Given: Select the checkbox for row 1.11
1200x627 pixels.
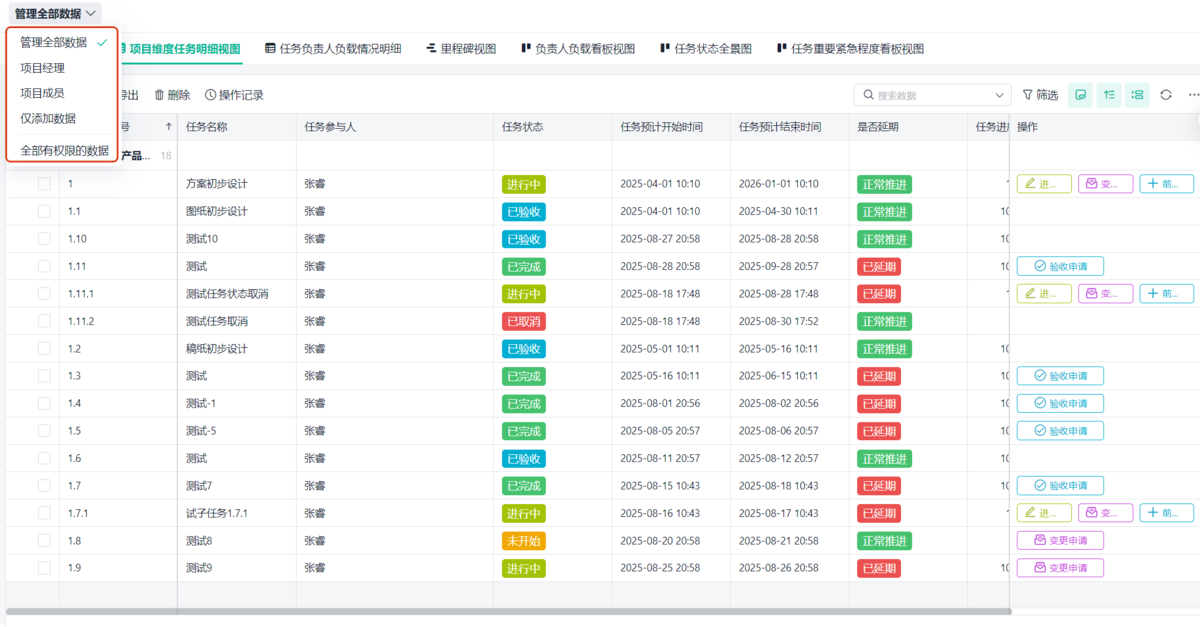Looking at the screenshot, I should click(x=44, y=266).
